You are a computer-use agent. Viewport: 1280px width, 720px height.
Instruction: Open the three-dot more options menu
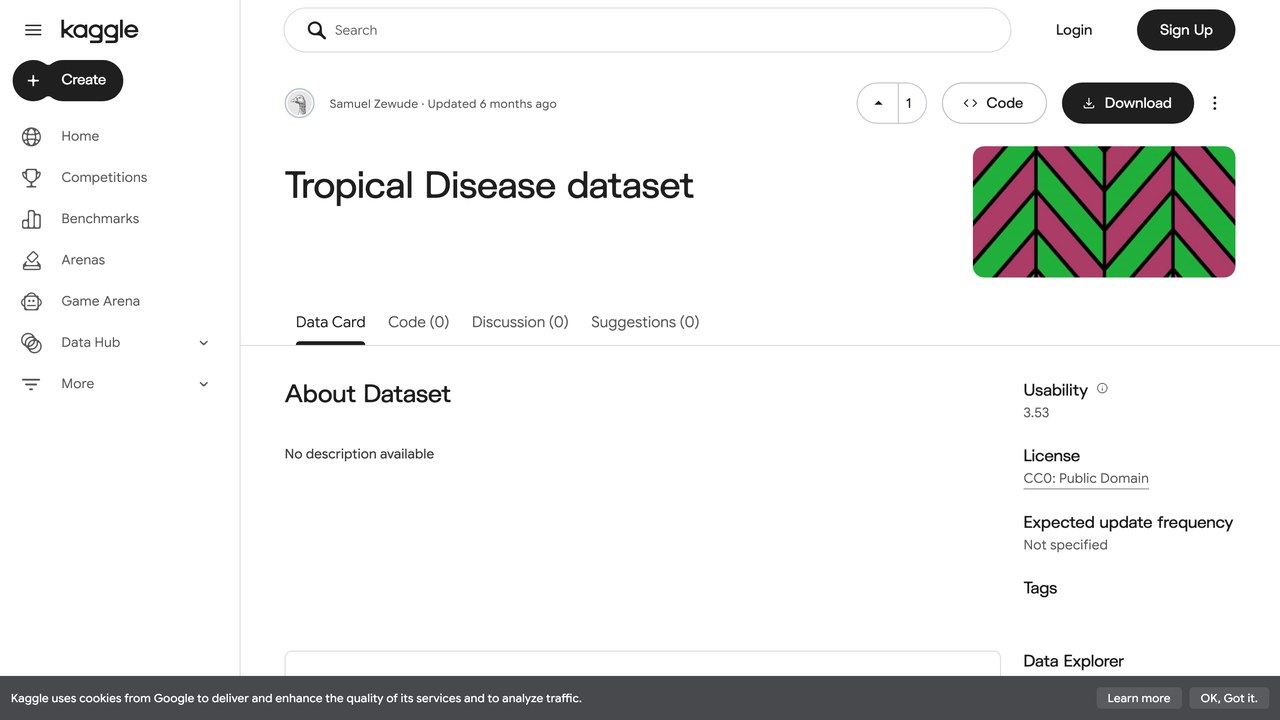tap(1215, 103)
